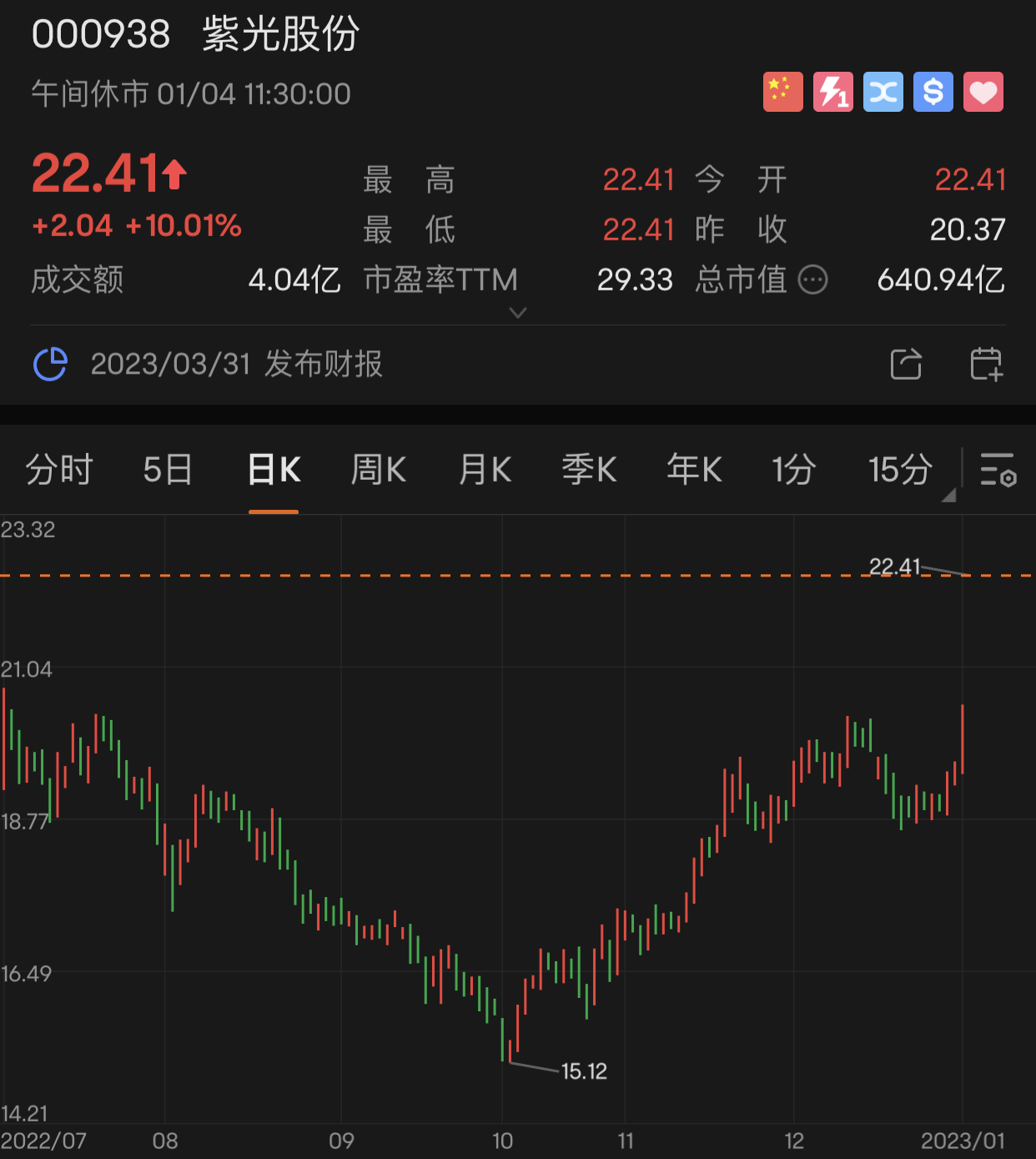This screenshot has height=1159, width=1036.
Task: Tap the 成交额 label
Action: [78, 280]
